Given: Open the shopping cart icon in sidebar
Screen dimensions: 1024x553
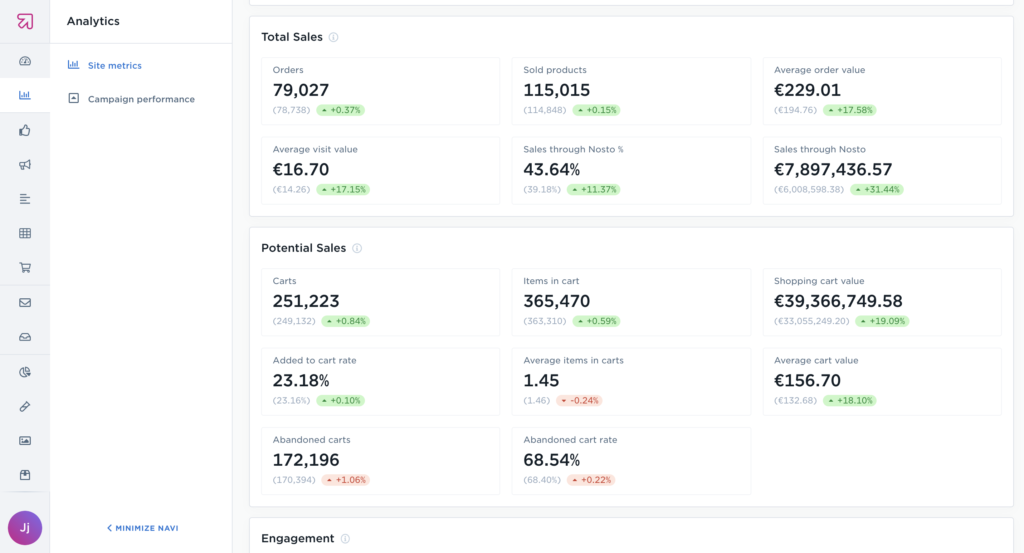Looking at the screenshot, I should pyautogui.click(x=25, y=268).
